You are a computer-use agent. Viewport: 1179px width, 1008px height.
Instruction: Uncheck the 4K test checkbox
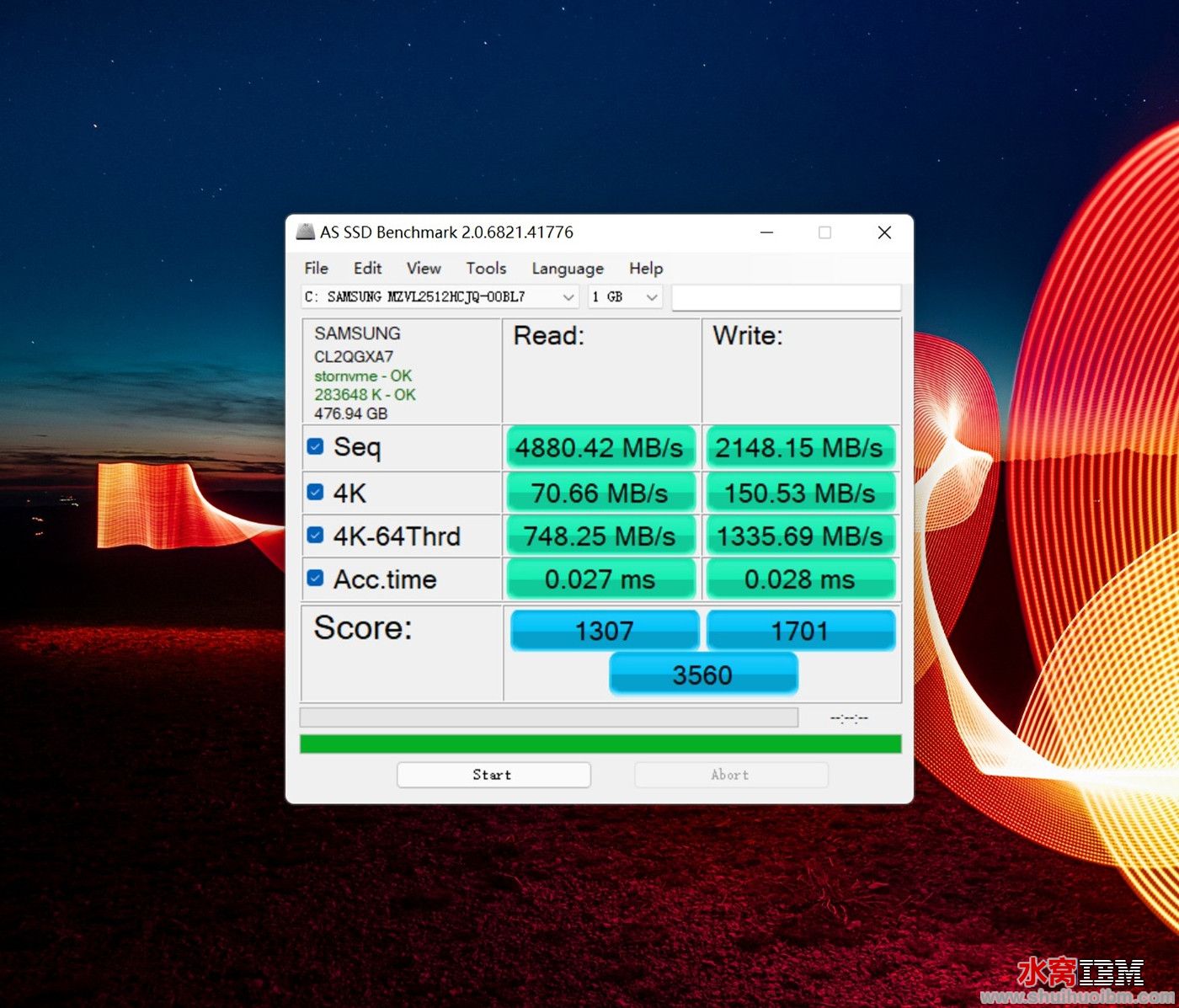pos(315,492)
